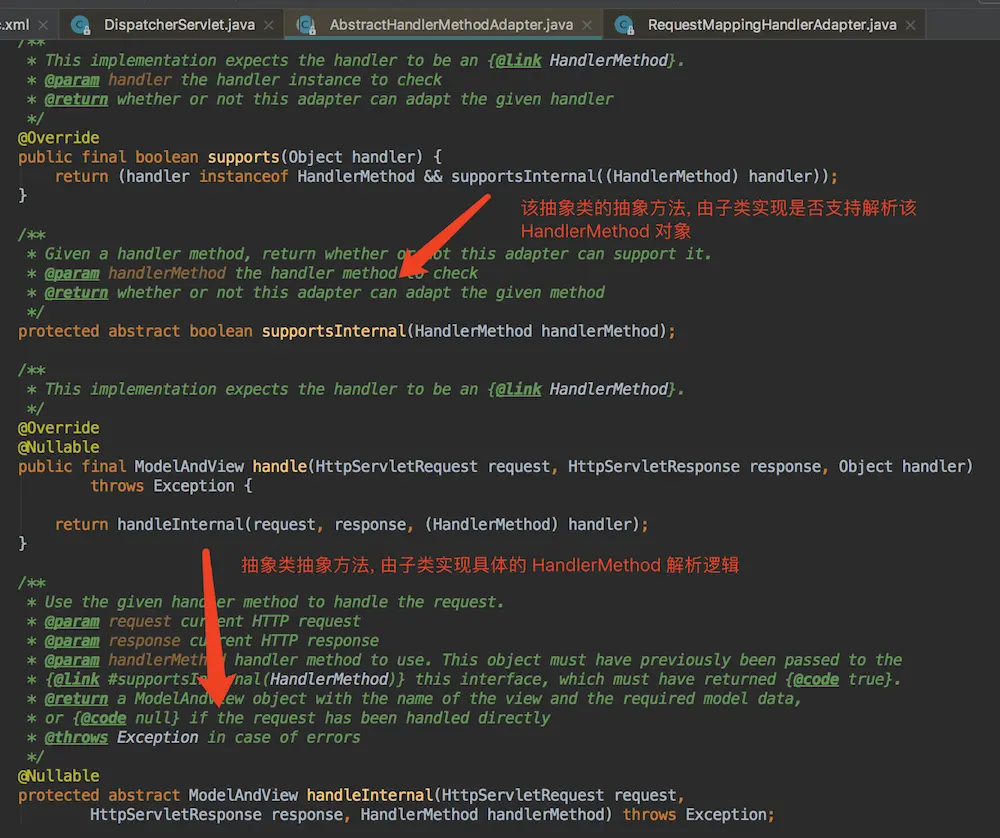Click the red annotation starting with 抽象类抽象方法
Image resolution: width=1000 pixels, height=838 pixels.
tap(490, 565)
